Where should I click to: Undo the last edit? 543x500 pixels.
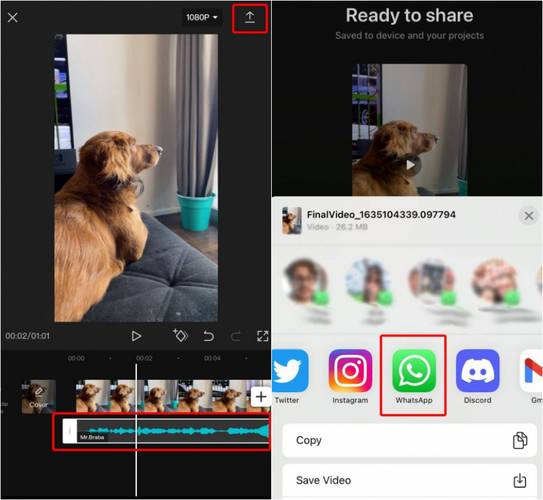pyautogui.click(x=208, y=336)
